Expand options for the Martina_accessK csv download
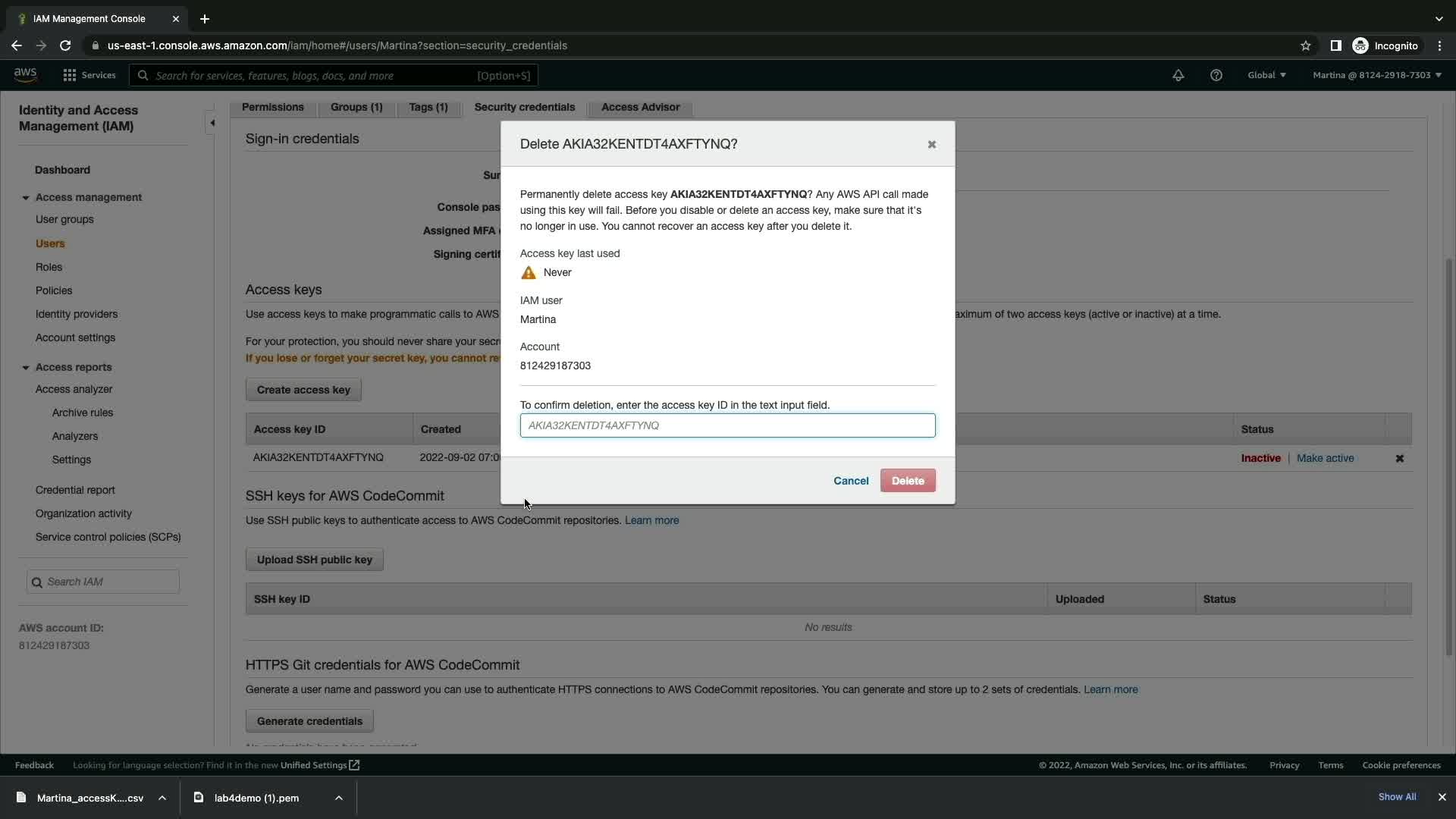Screen dimensions: 1456x819 [x=162, y=798]
